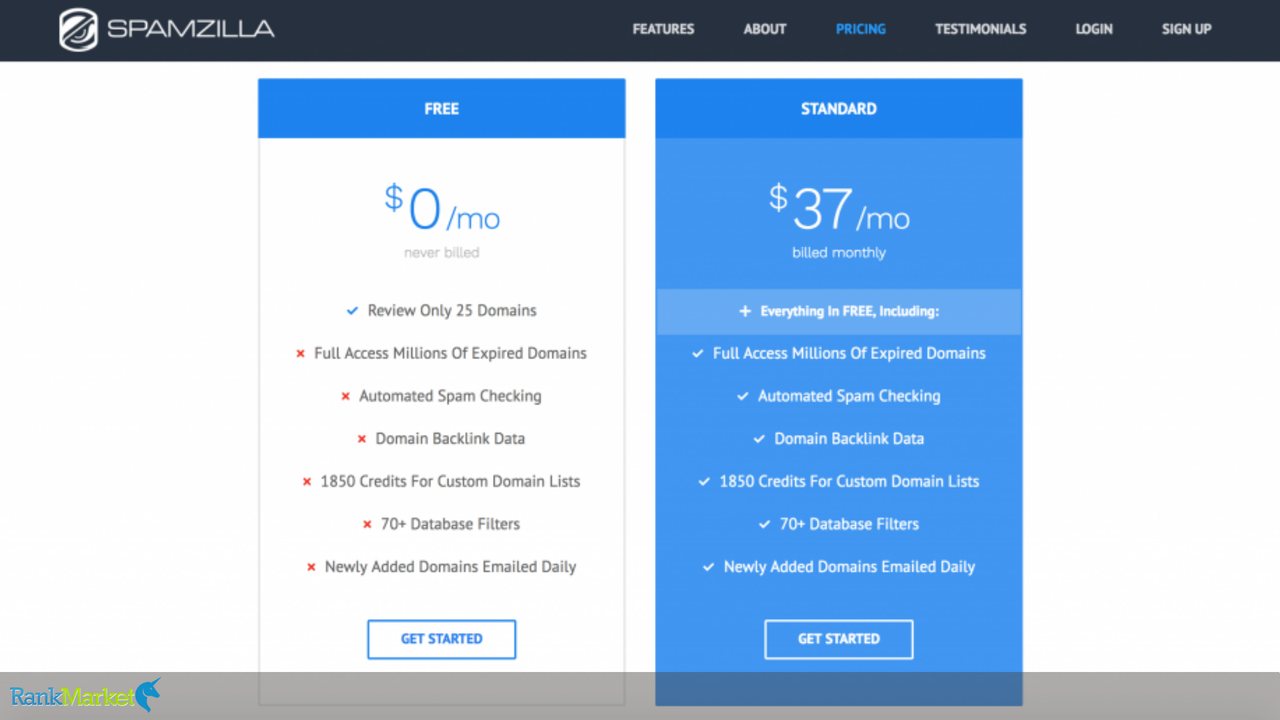Click the Spamzilla logo icon
This screenshot has width=1280, height=720.
[78, 30]
